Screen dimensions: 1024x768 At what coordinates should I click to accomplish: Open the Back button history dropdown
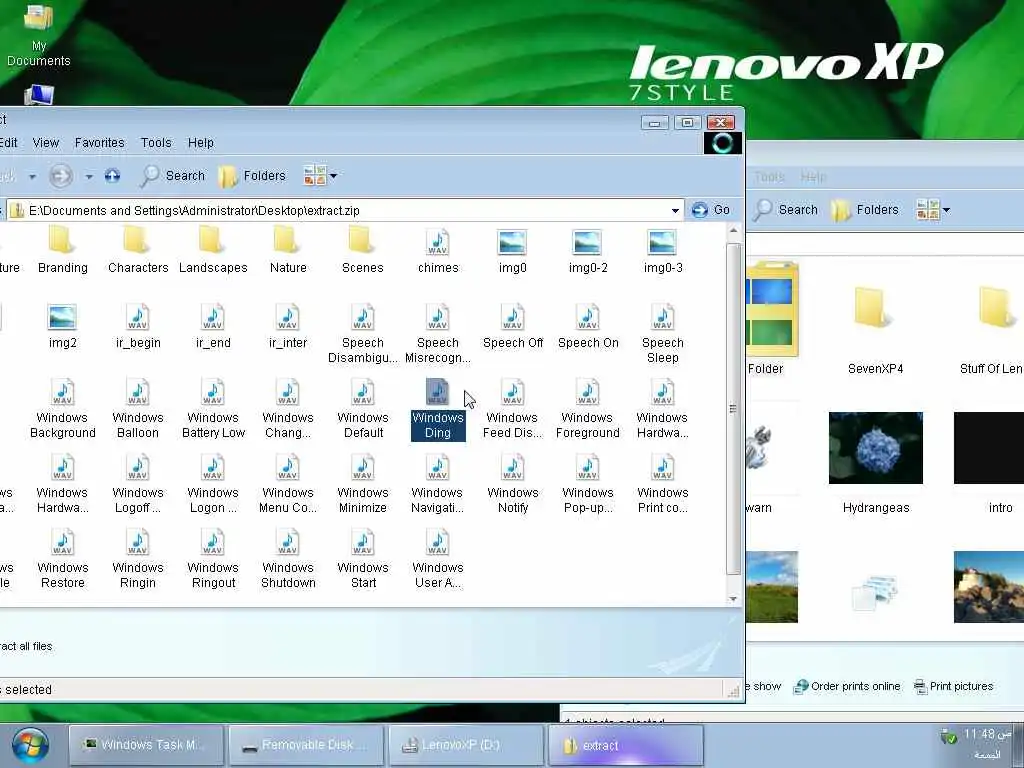point(32,176)
